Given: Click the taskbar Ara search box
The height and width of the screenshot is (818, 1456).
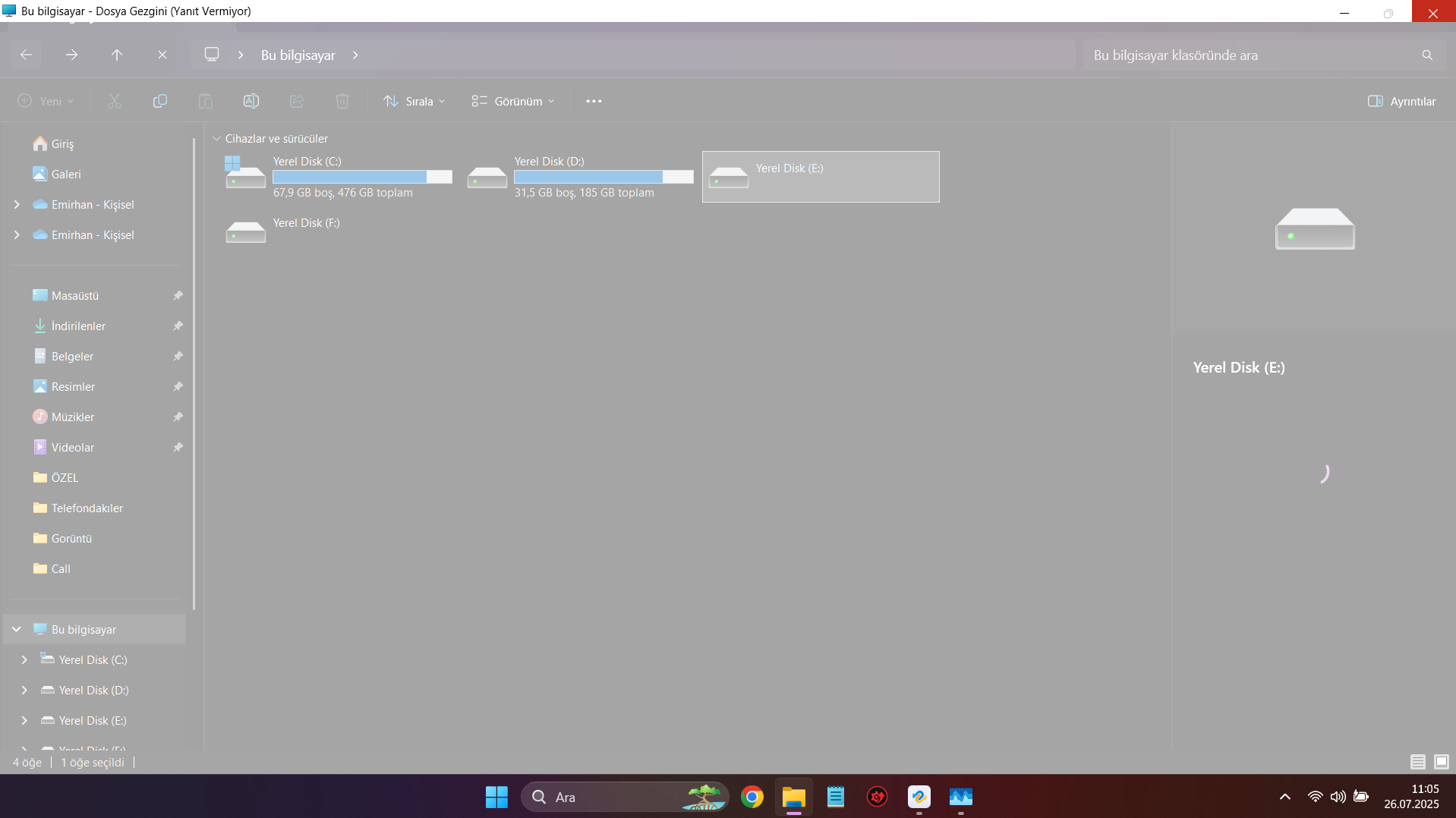Looking at the screenshot, I should (625, 797).
